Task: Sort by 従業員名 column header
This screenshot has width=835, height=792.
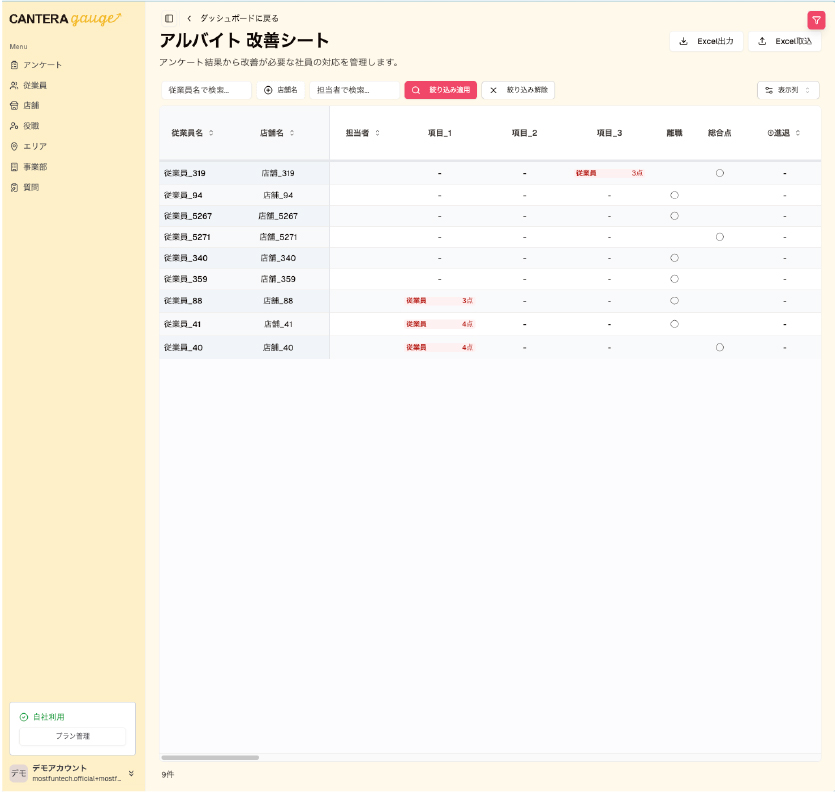Action: (192, 133)
